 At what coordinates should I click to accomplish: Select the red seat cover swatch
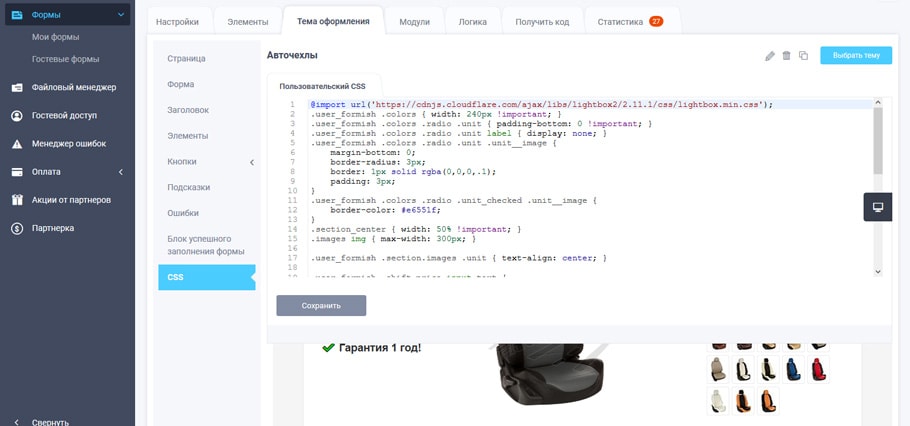click(x=818, y=369)
